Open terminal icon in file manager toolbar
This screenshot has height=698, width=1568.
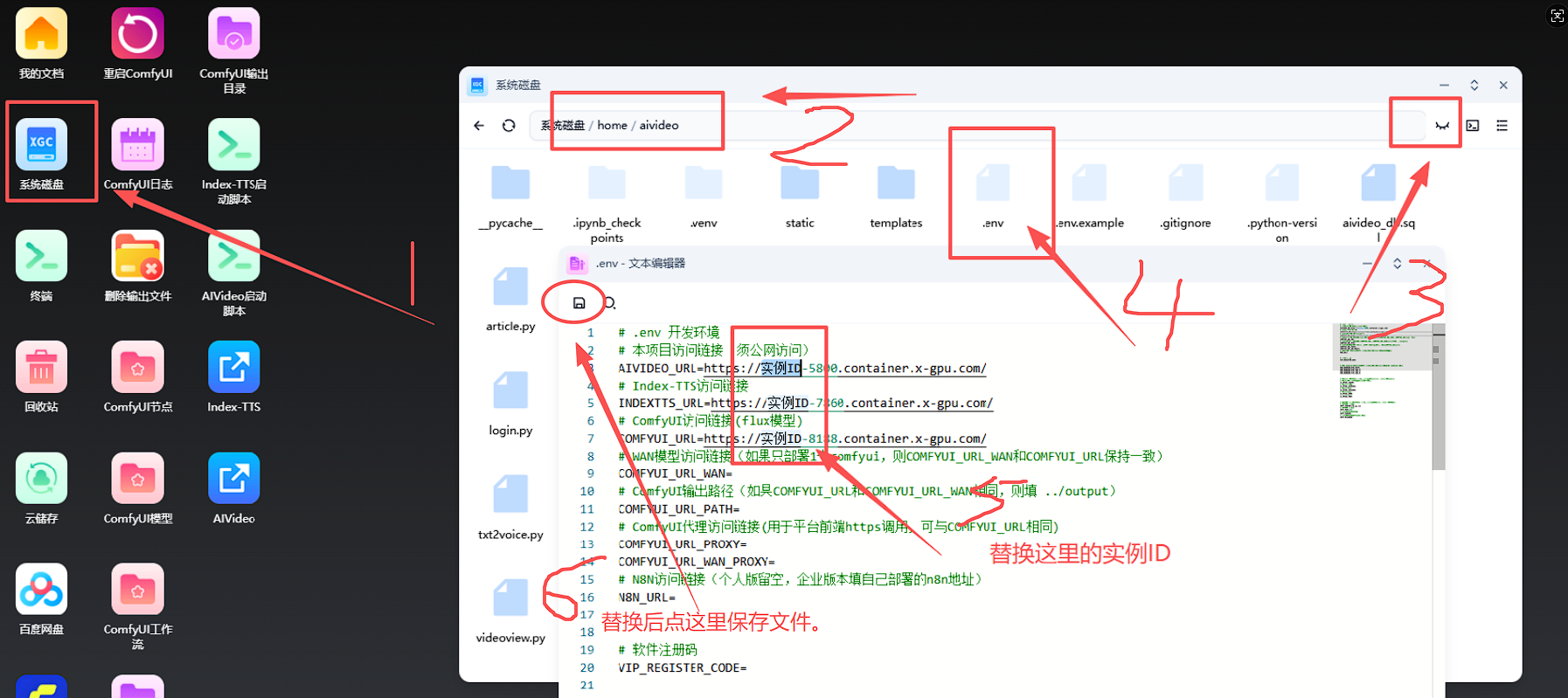(1473, 126)
